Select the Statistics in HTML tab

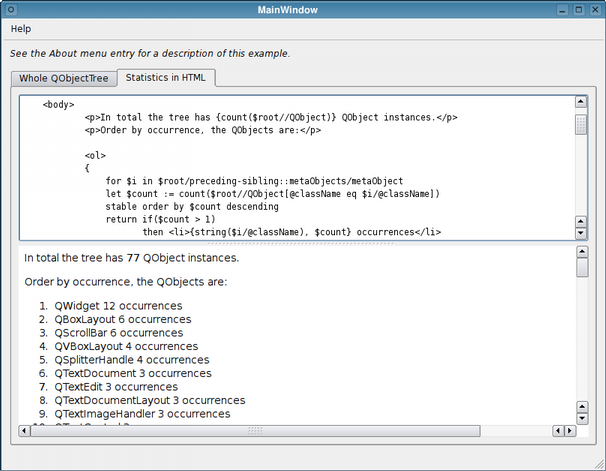[x=166, y=78]
